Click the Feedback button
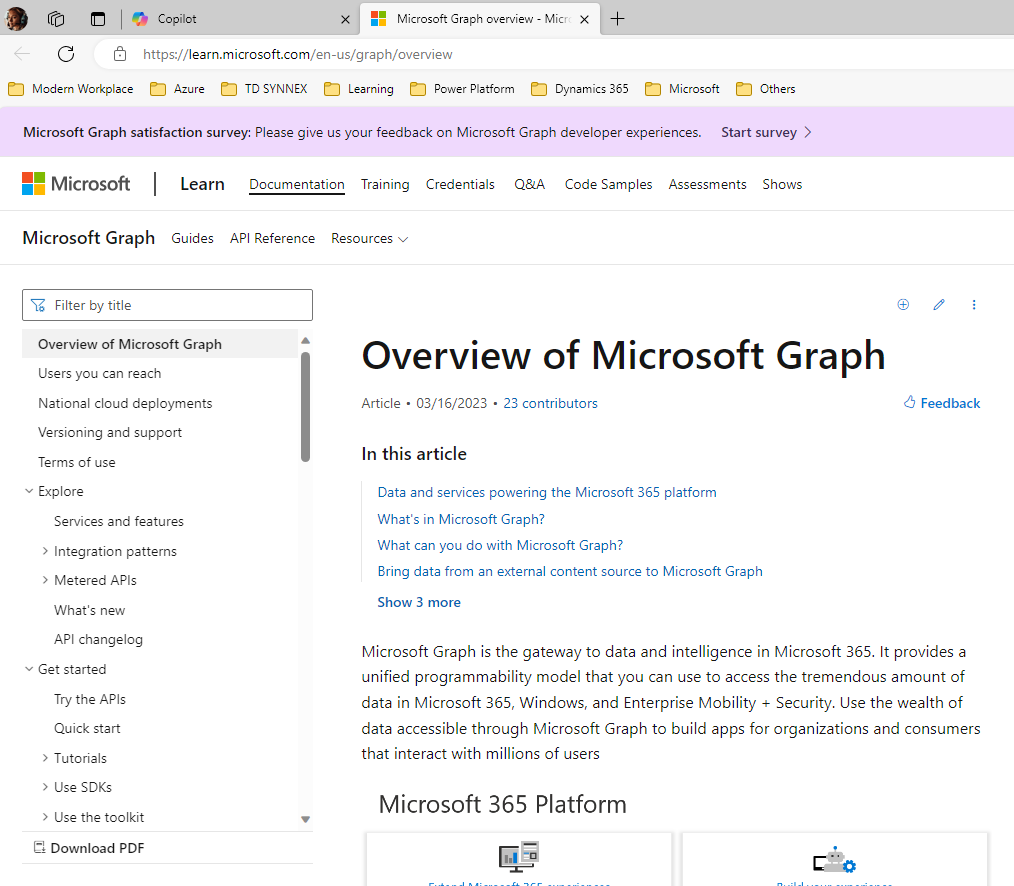 [942, 403]
